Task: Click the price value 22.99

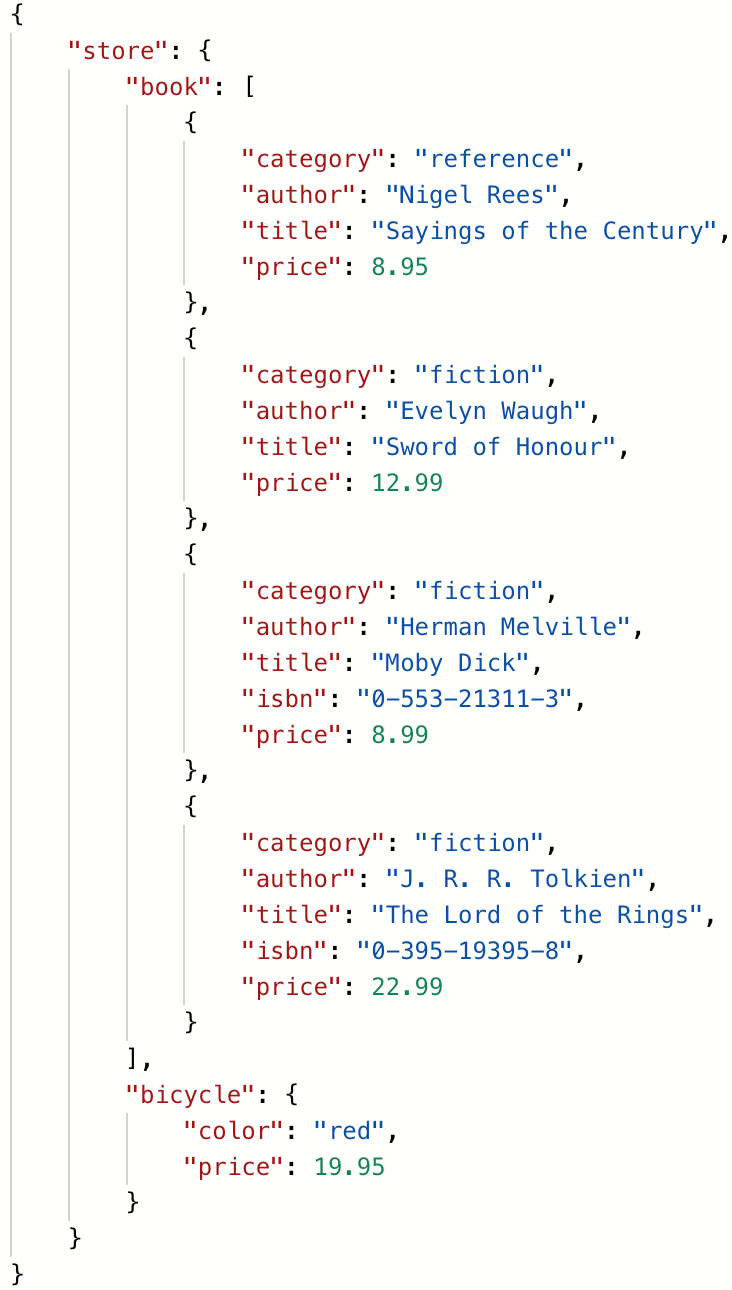Action: (x=407, y=987)
